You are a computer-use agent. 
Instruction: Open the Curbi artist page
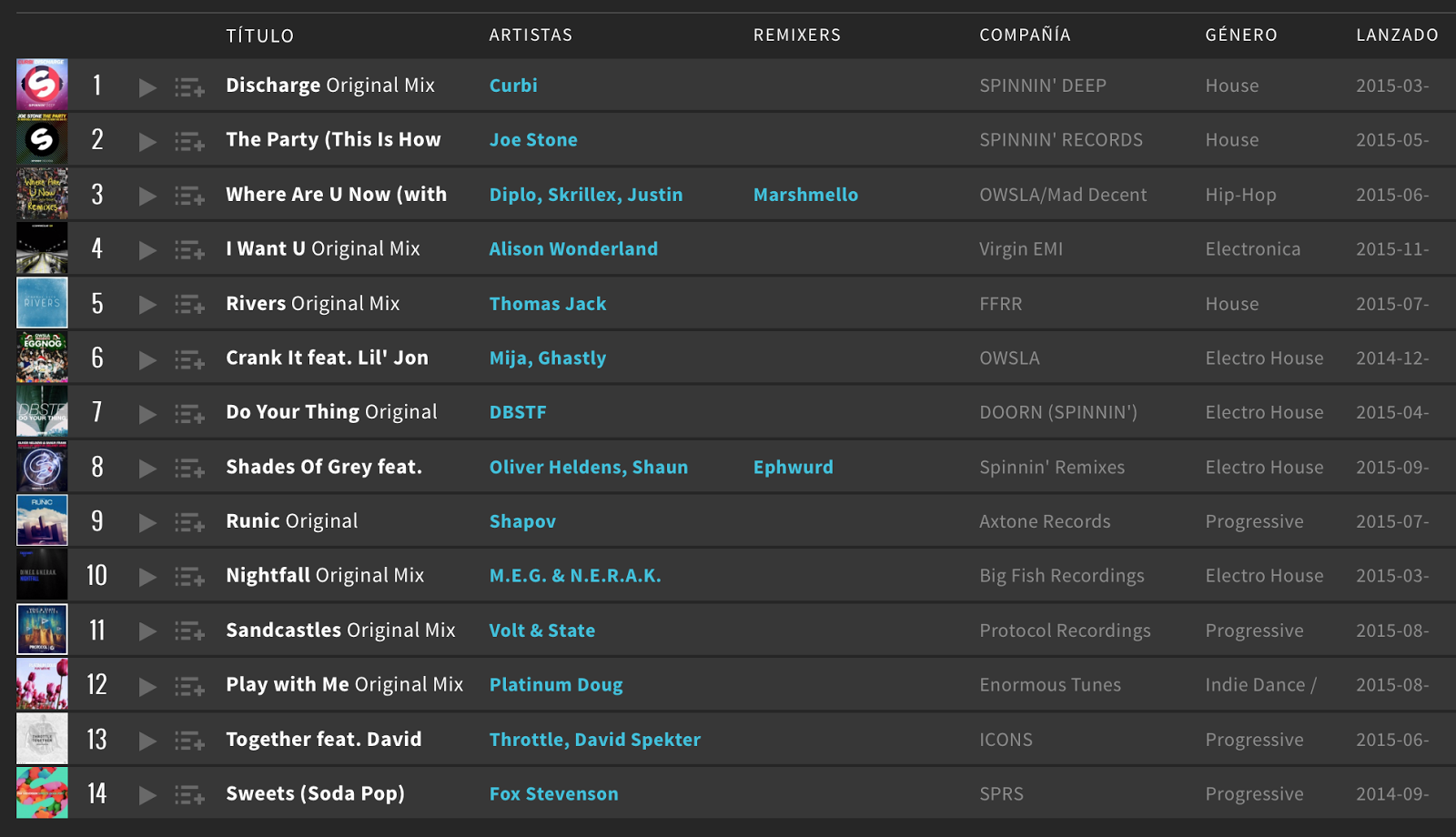tap(513, 85)
